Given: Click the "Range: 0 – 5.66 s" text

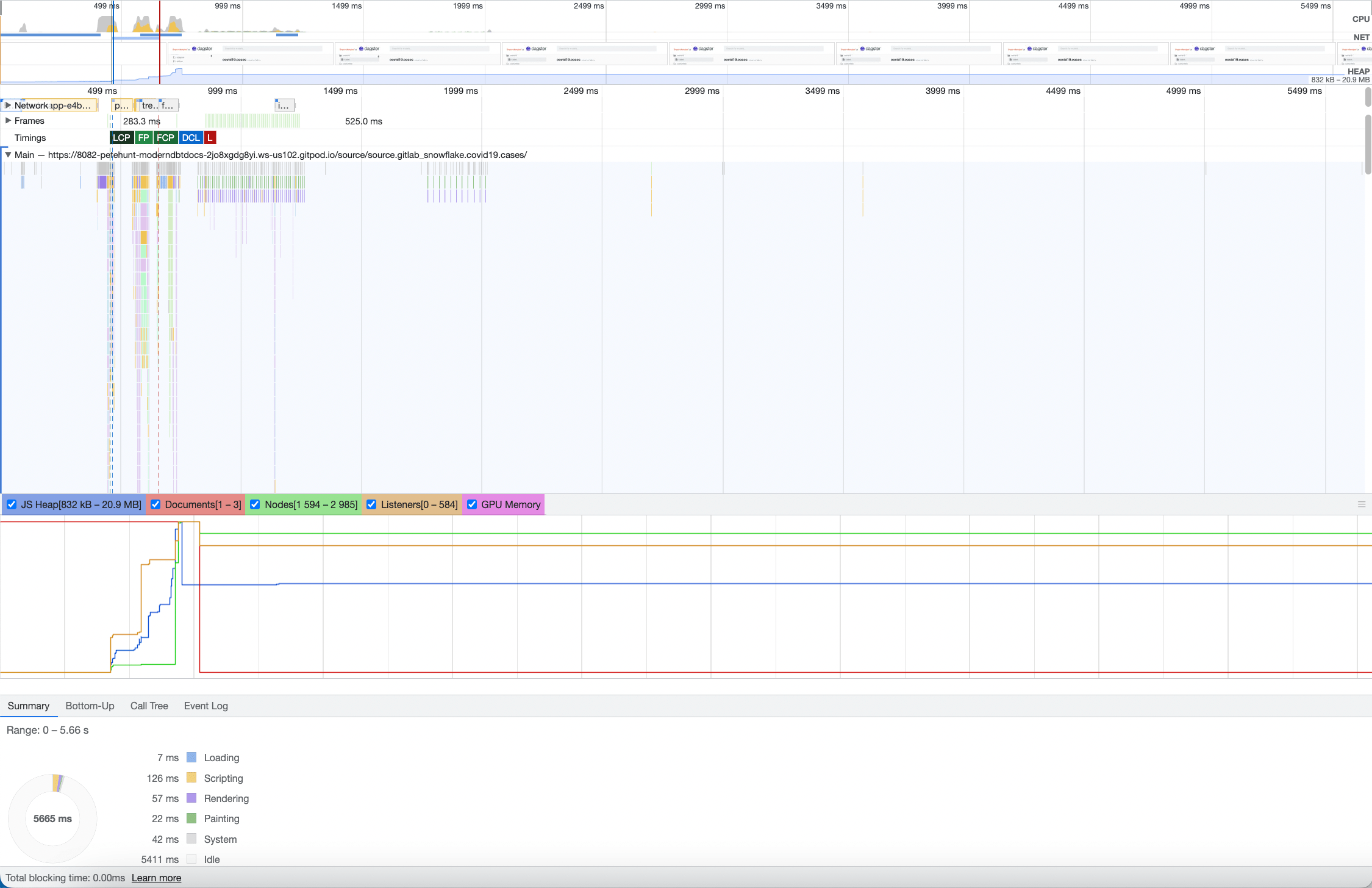Looking at the screenshot, I should [x=48, y=730].
